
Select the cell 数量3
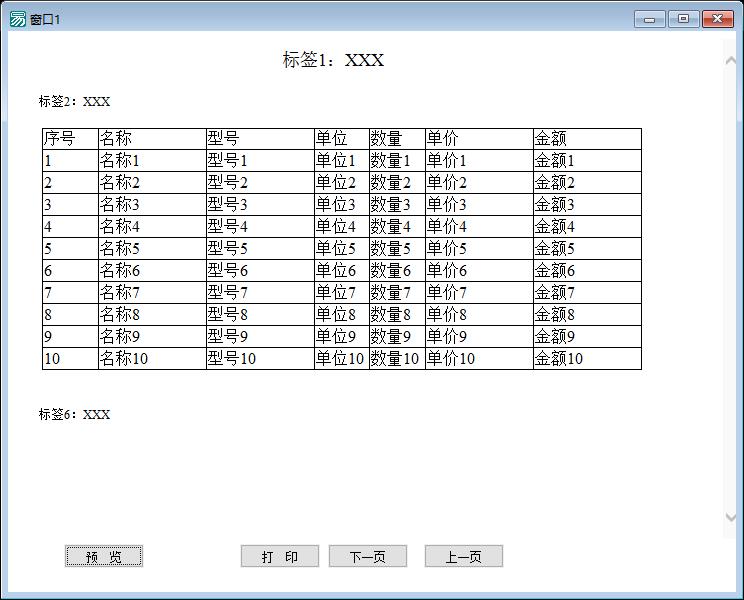398,204
